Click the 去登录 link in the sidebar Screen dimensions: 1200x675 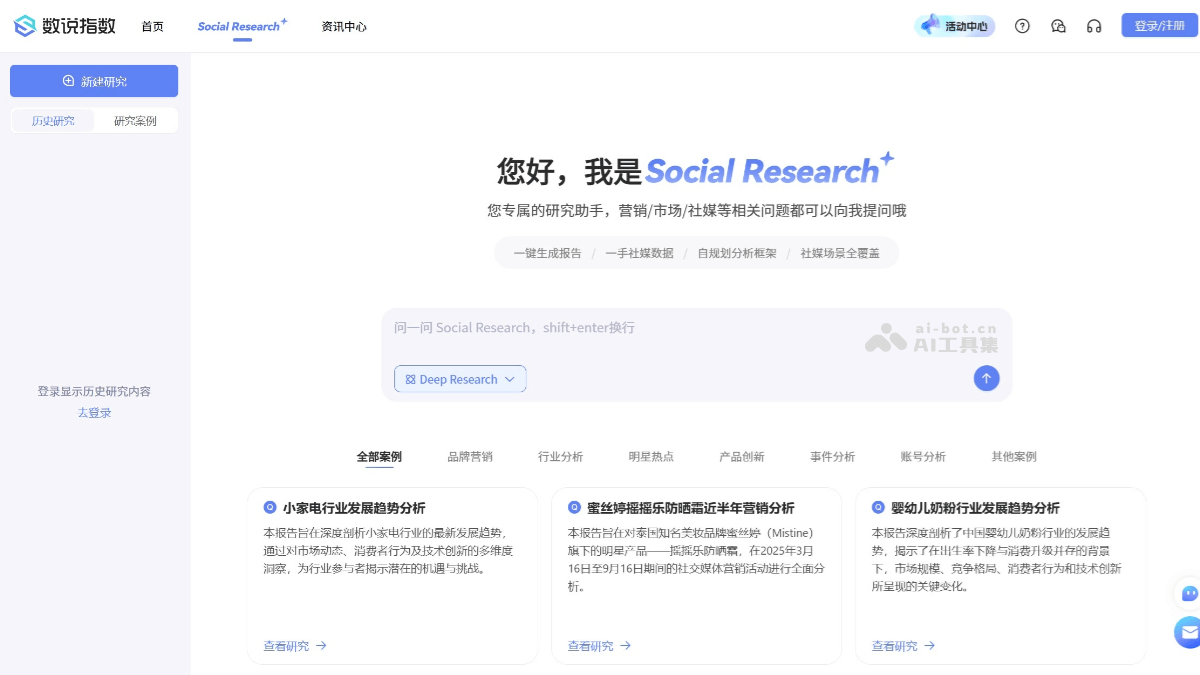click(x=94, y=413)
